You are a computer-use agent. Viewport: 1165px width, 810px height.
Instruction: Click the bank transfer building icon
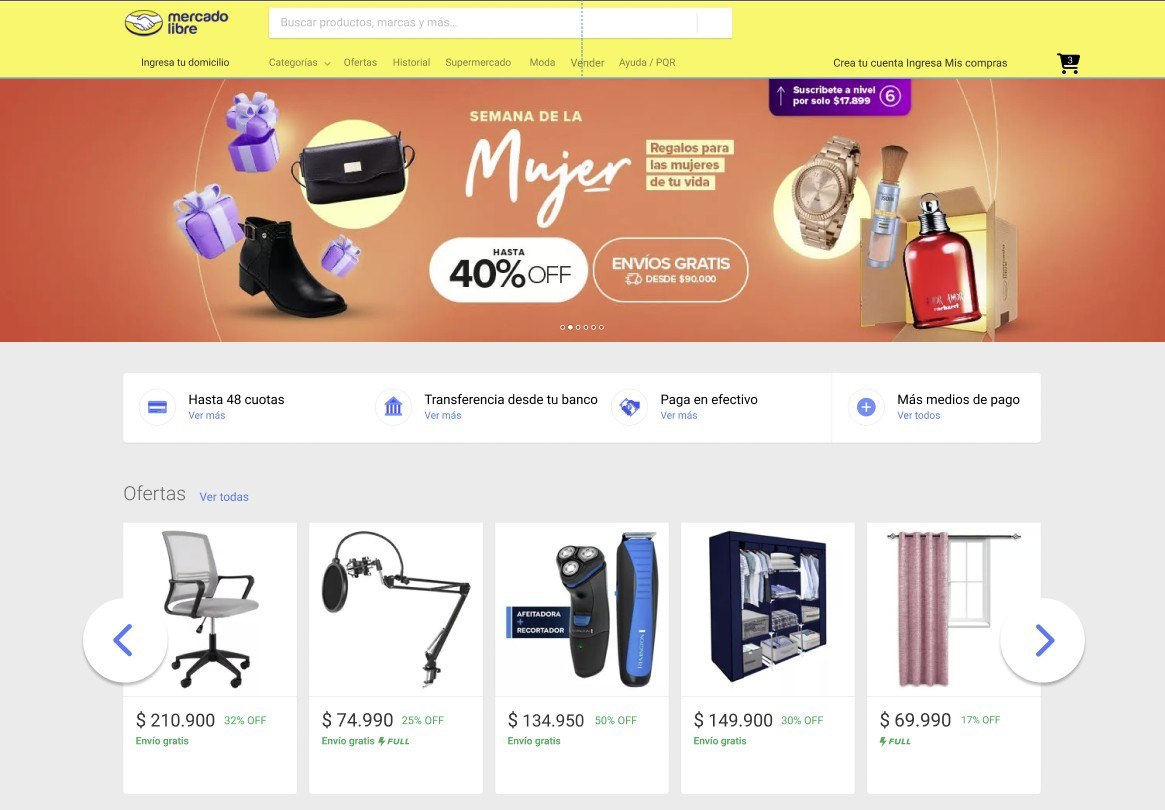click(x=394, y=407)
